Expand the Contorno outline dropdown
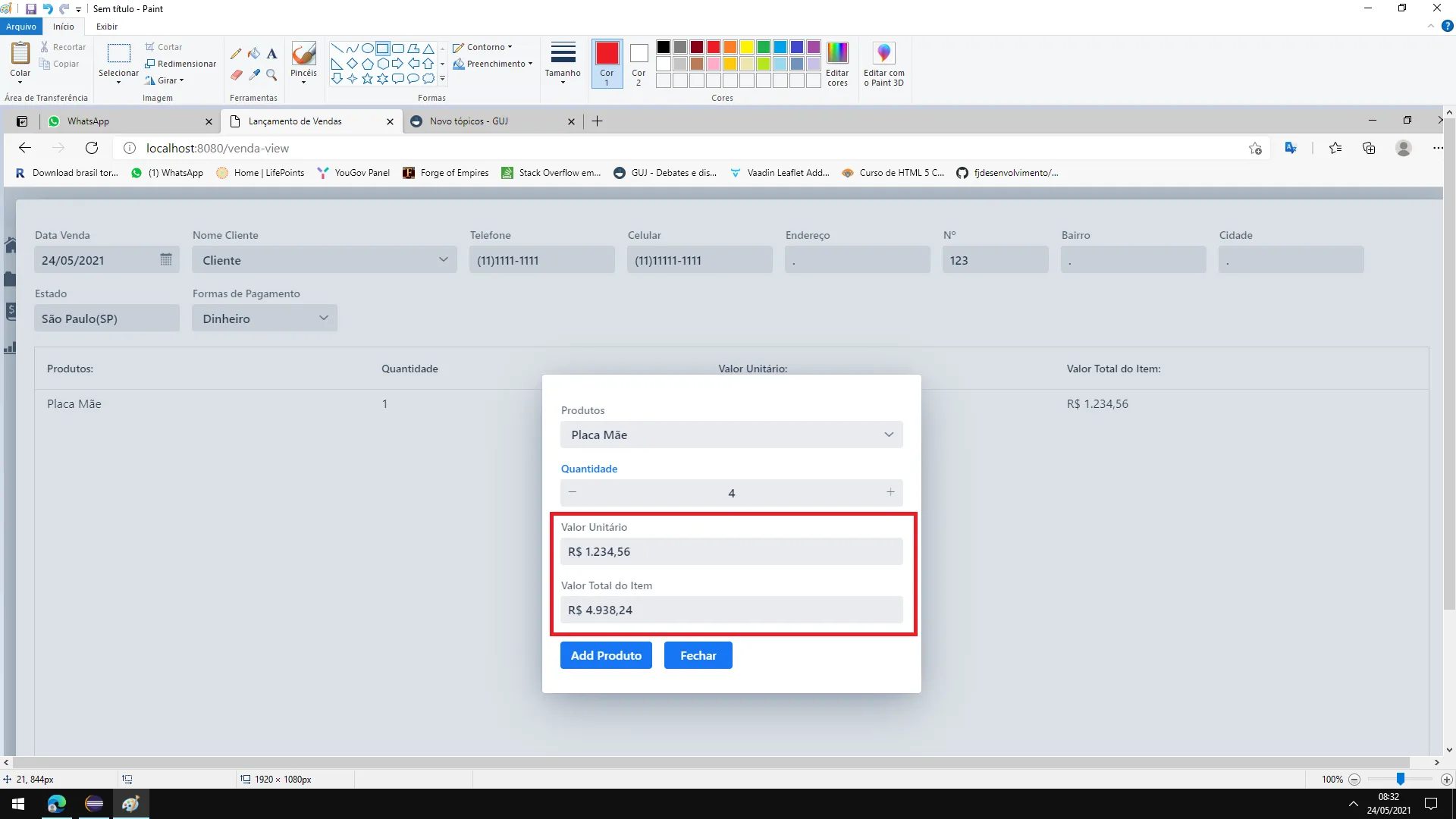This screenshot has width=1456, height=819. [x=485, y=47]
